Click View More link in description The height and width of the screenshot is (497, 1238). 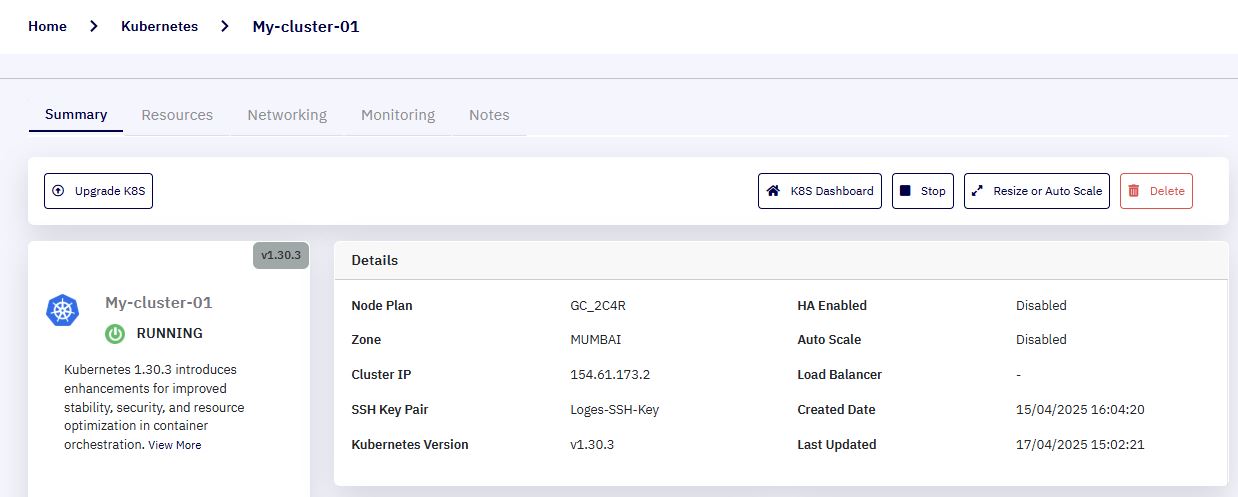[x=175, y=445]
